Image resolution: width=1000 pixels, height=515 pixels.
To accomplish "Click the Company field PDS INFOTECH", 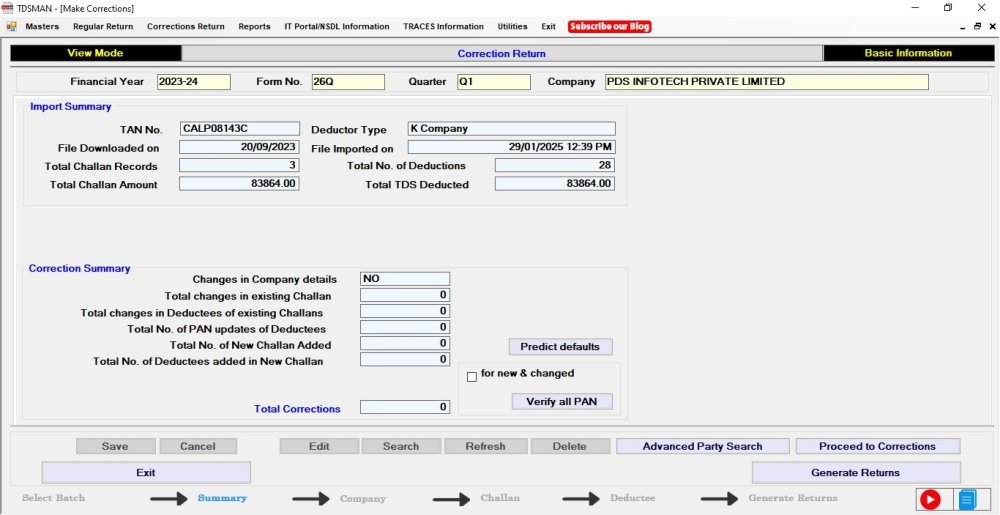I will pyautogui.click(x=767, y=82).
